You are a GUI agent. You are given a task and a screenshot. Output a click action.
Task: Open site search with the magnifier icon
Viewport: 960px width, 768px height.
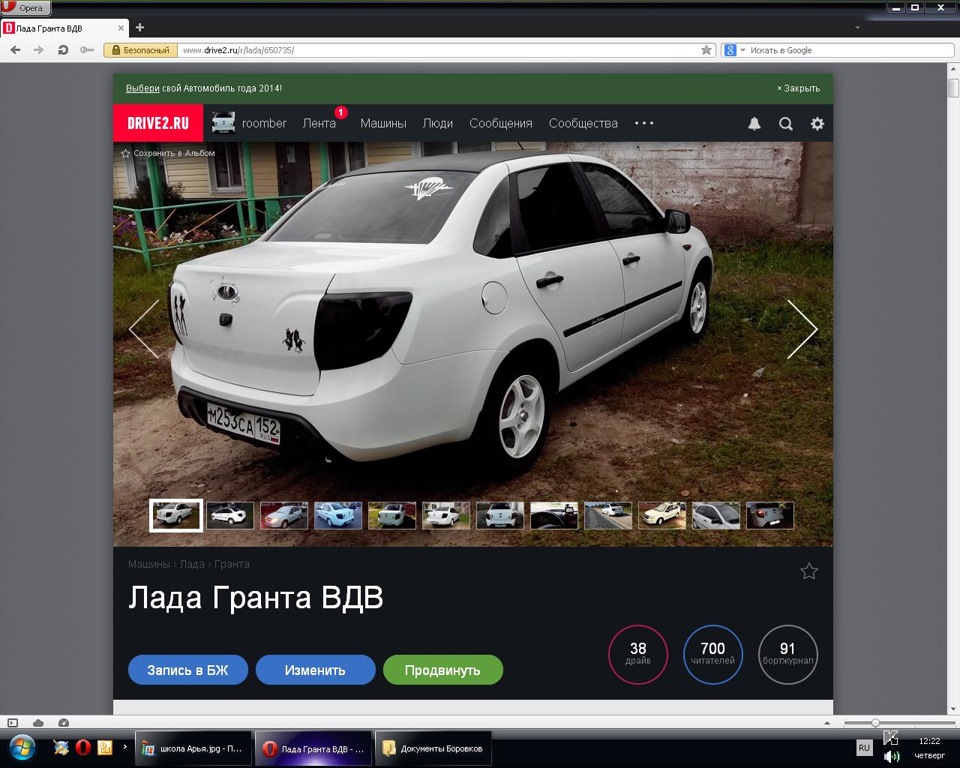click(786, 123)
